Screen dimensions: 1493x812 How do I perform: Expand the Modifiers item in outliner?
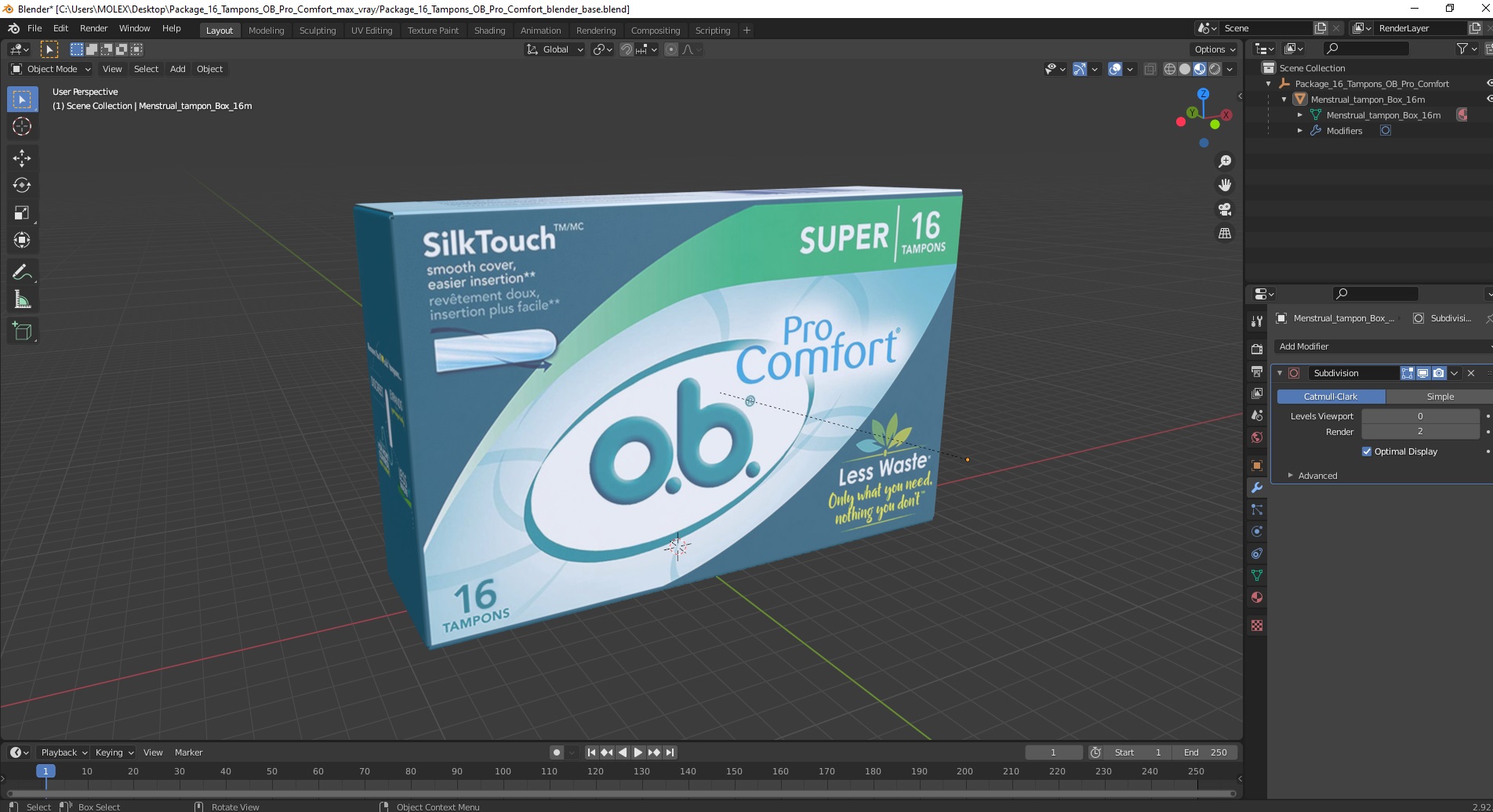[x=1300, y=131]
